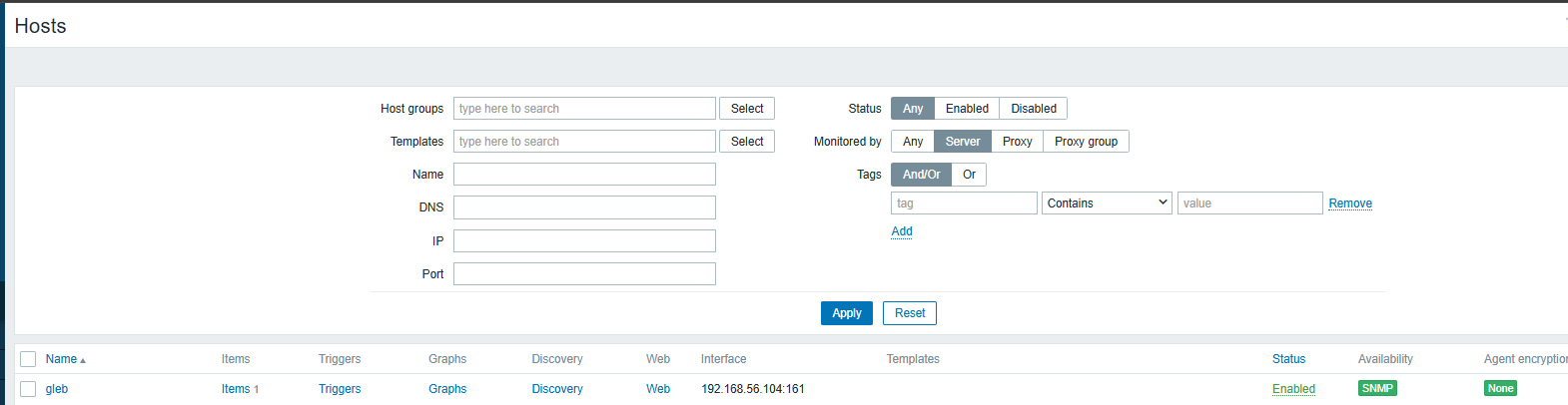Open Items for host gleb

click(236, 389)
